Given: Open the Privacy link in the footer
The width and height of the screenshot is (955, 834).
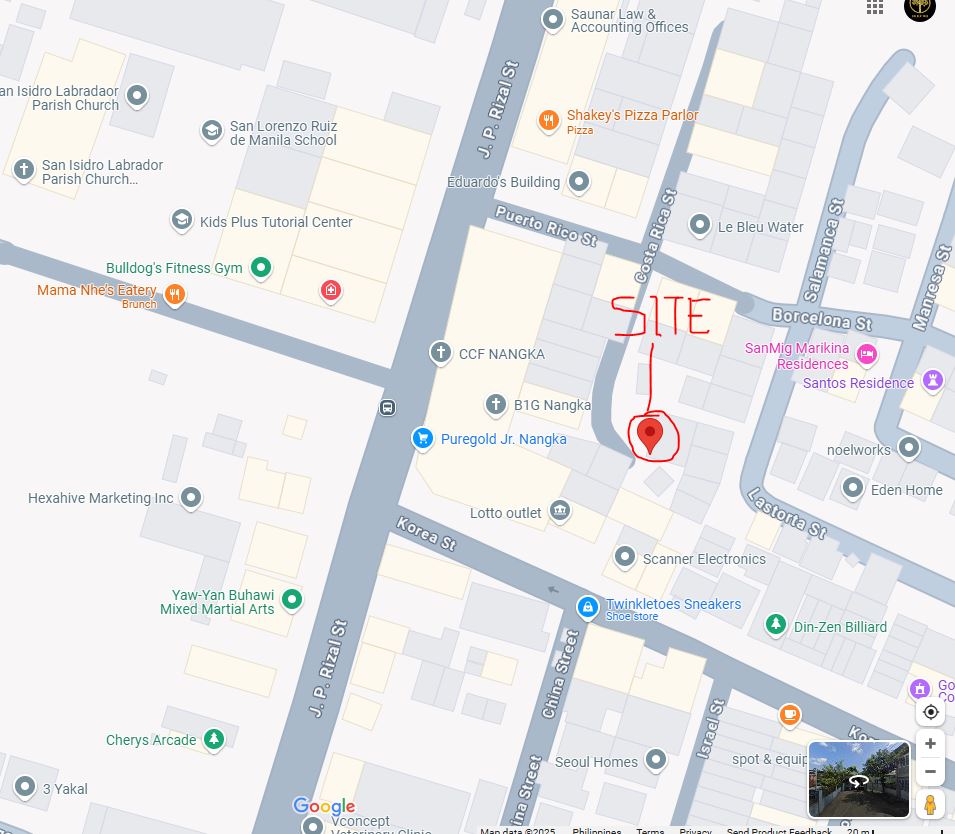Looking at the screenshot, I should tap(696, 830).
